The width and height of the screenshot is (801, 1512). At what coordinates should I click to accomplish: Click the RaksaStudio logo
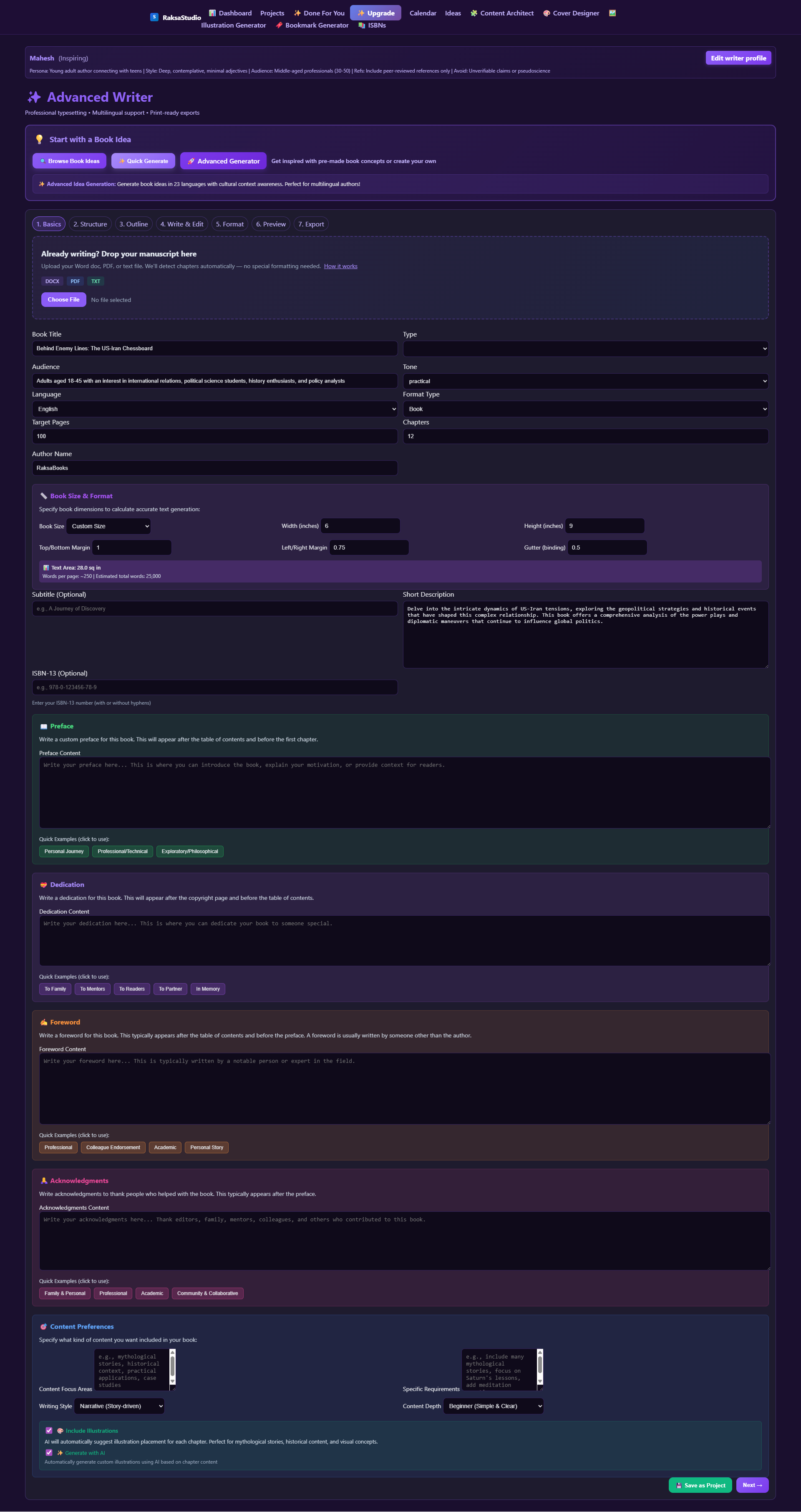(x=175, y=17)
